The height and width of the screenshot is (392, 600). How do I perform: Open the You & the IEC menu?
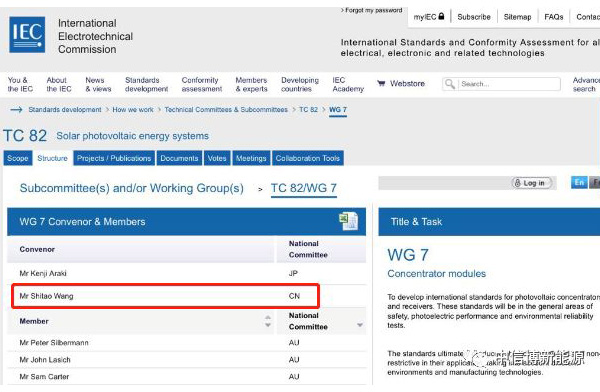[x=20, y=84]
